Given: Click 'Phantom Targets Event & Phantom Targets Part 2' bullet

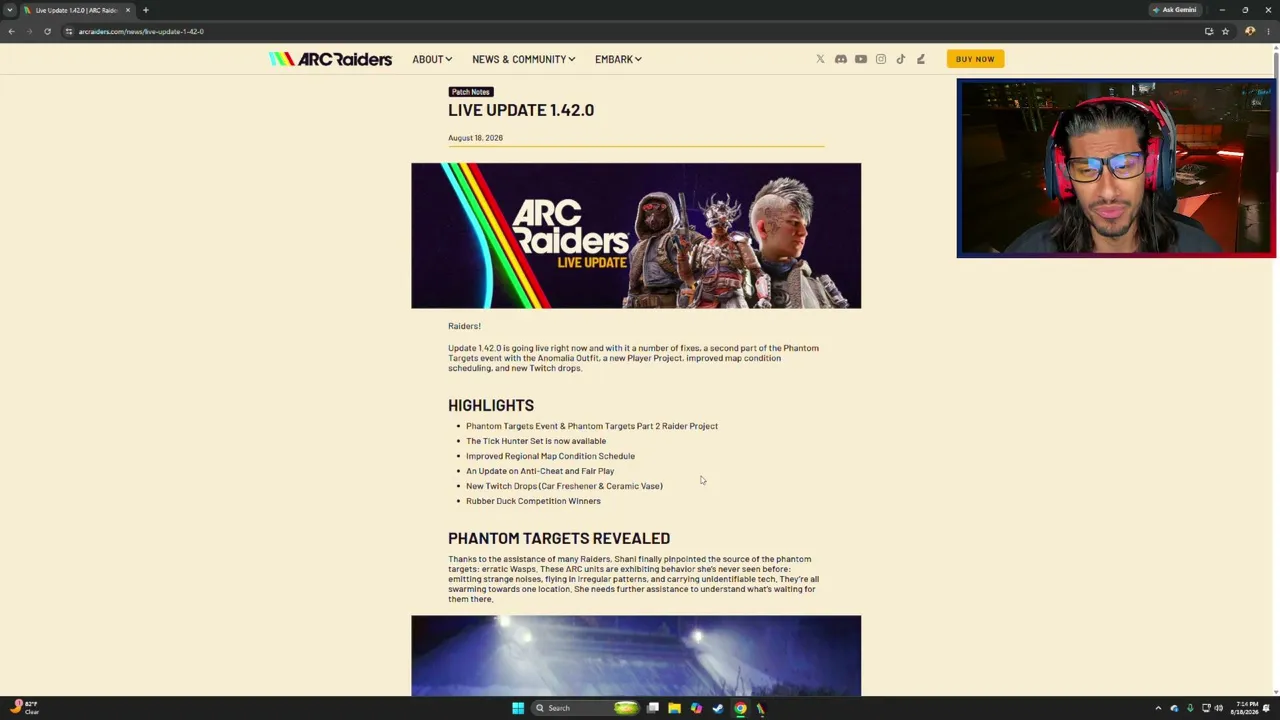Looking at the screenshot, I should click(592, 426).
